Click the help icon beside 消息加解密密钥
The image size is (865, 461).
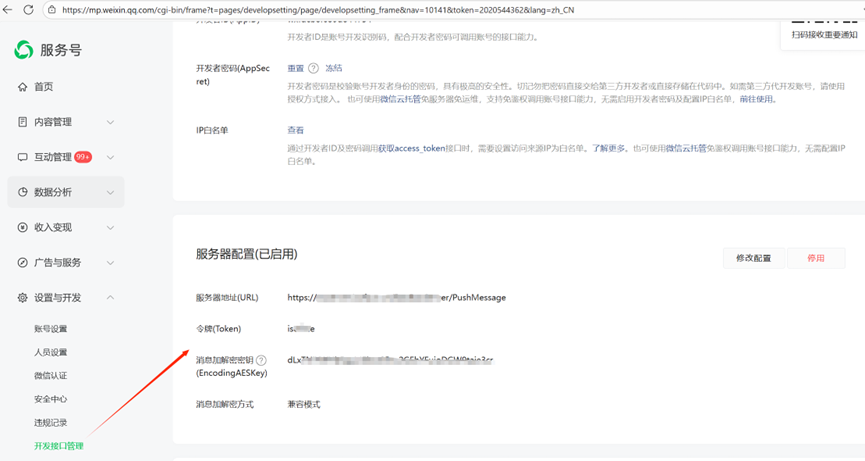pos(261,360)
